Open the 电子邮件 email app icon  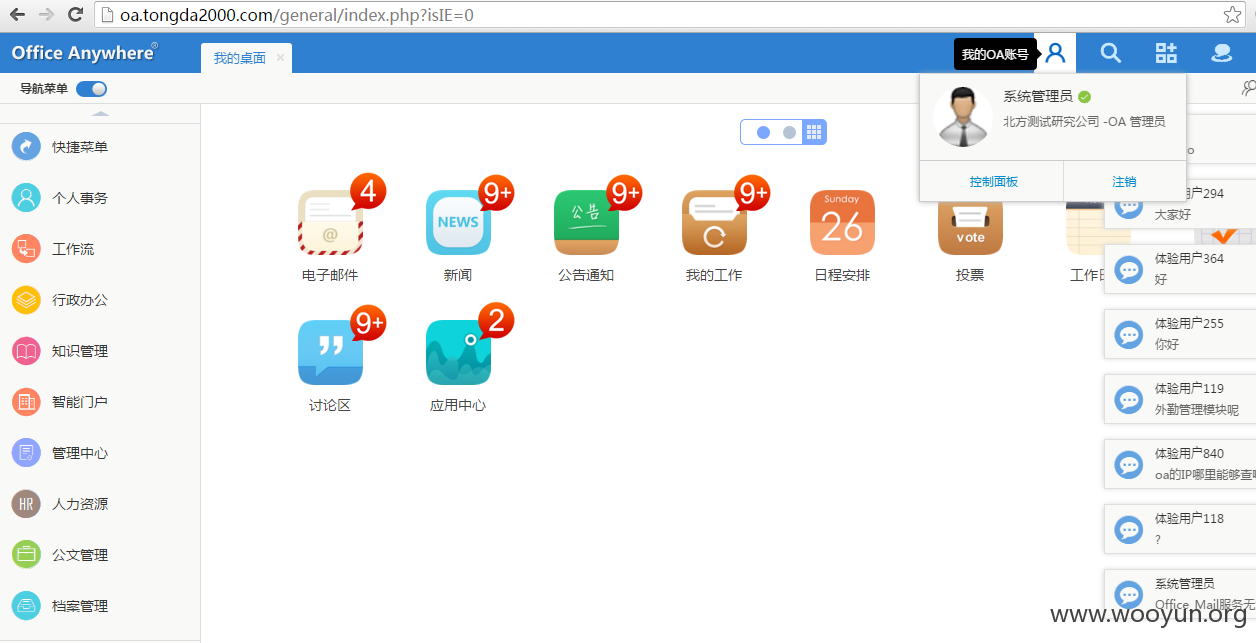click(330, 223)
